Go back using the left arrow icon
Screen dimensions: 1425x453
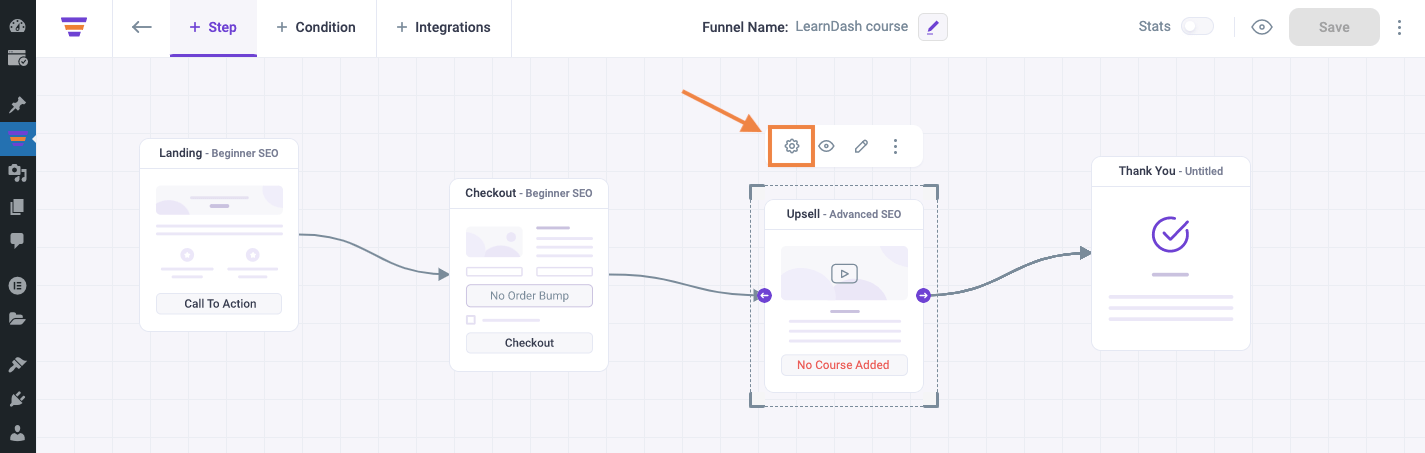tap(142, 27)
